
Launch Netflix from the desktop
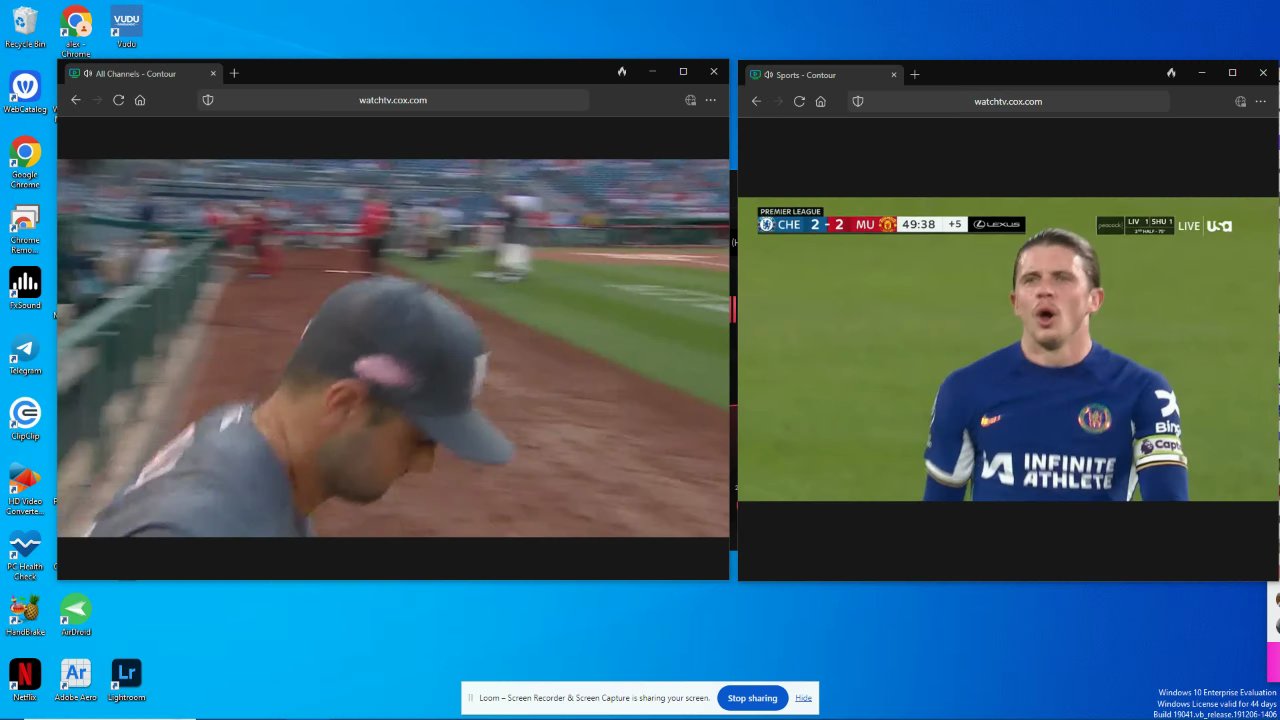point(25,680)
